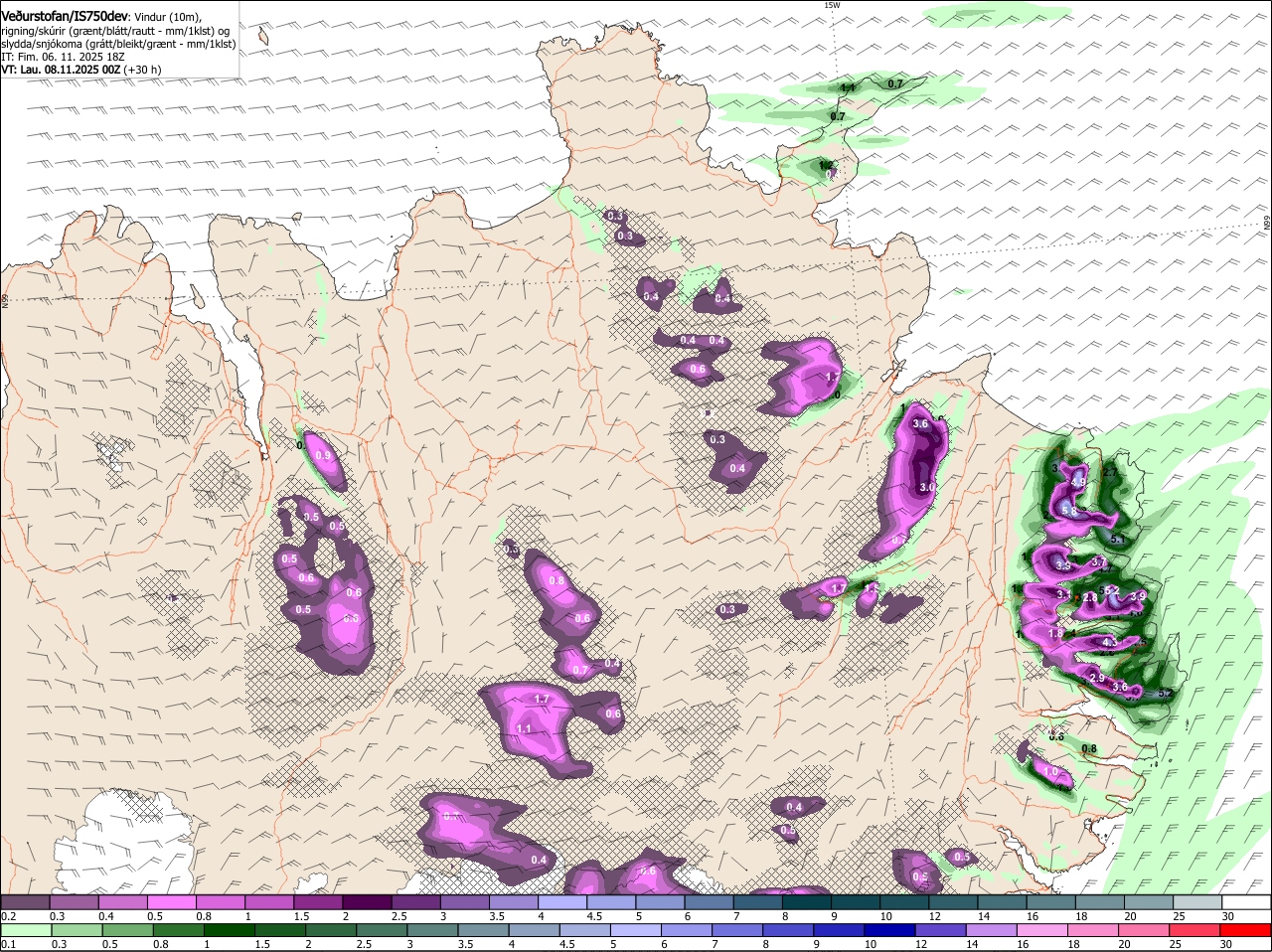This screenshot has width=1272, height=952.
Task: Click palest green rain swatch between 0.1 and 0.3
Action: [27, 930]
